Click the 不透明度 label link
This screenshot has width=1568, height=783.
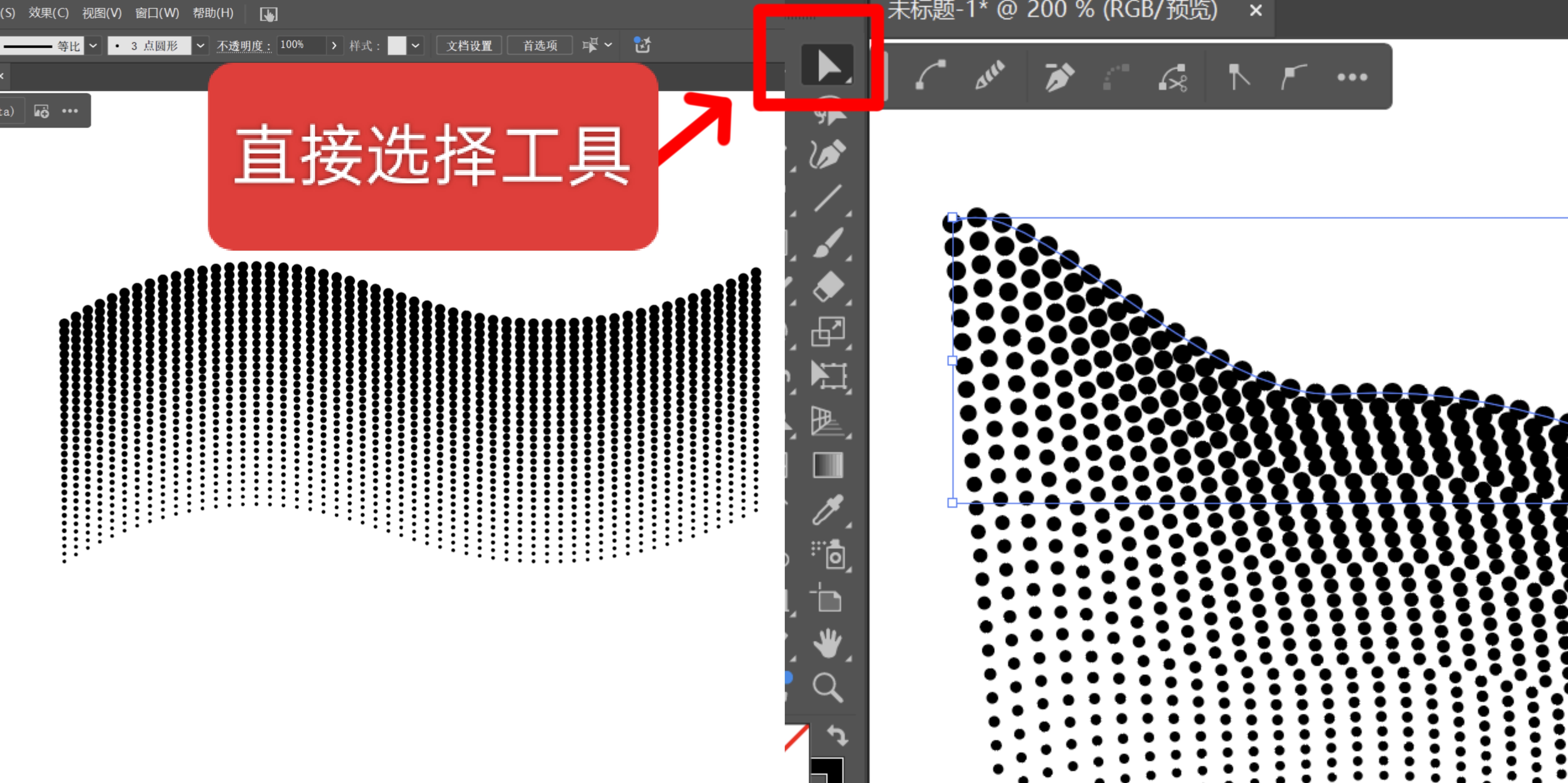tap(244, 46)
